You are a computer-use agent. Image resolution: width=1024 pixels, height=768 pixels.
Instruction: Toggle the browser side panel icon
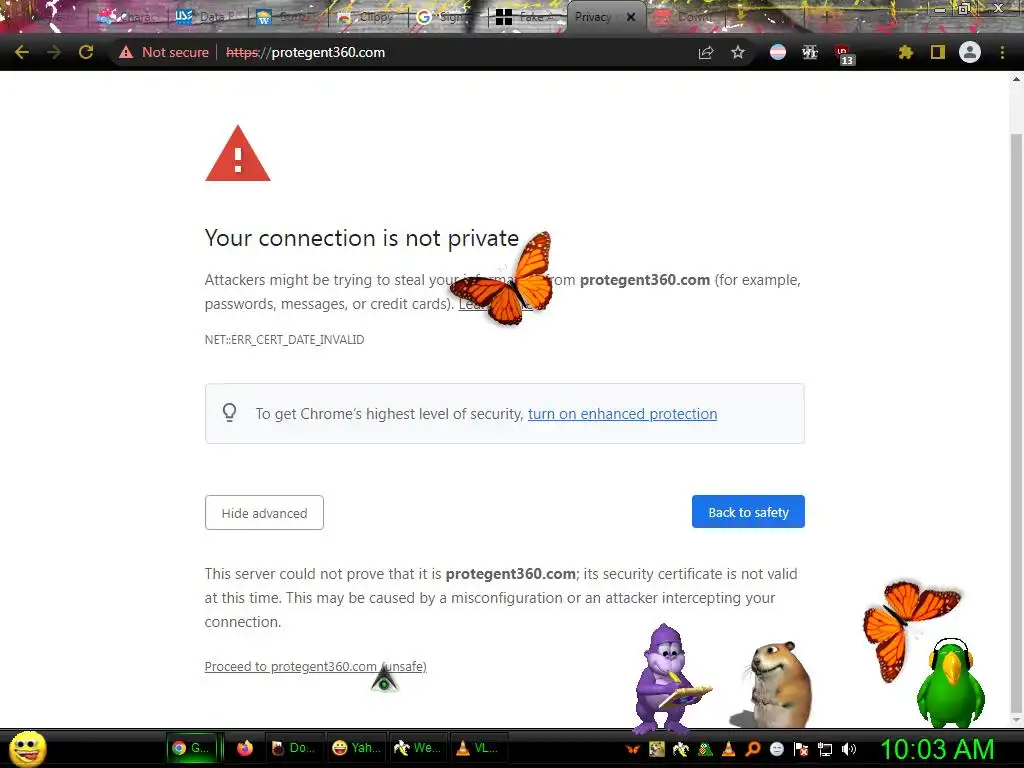point(938,52)
